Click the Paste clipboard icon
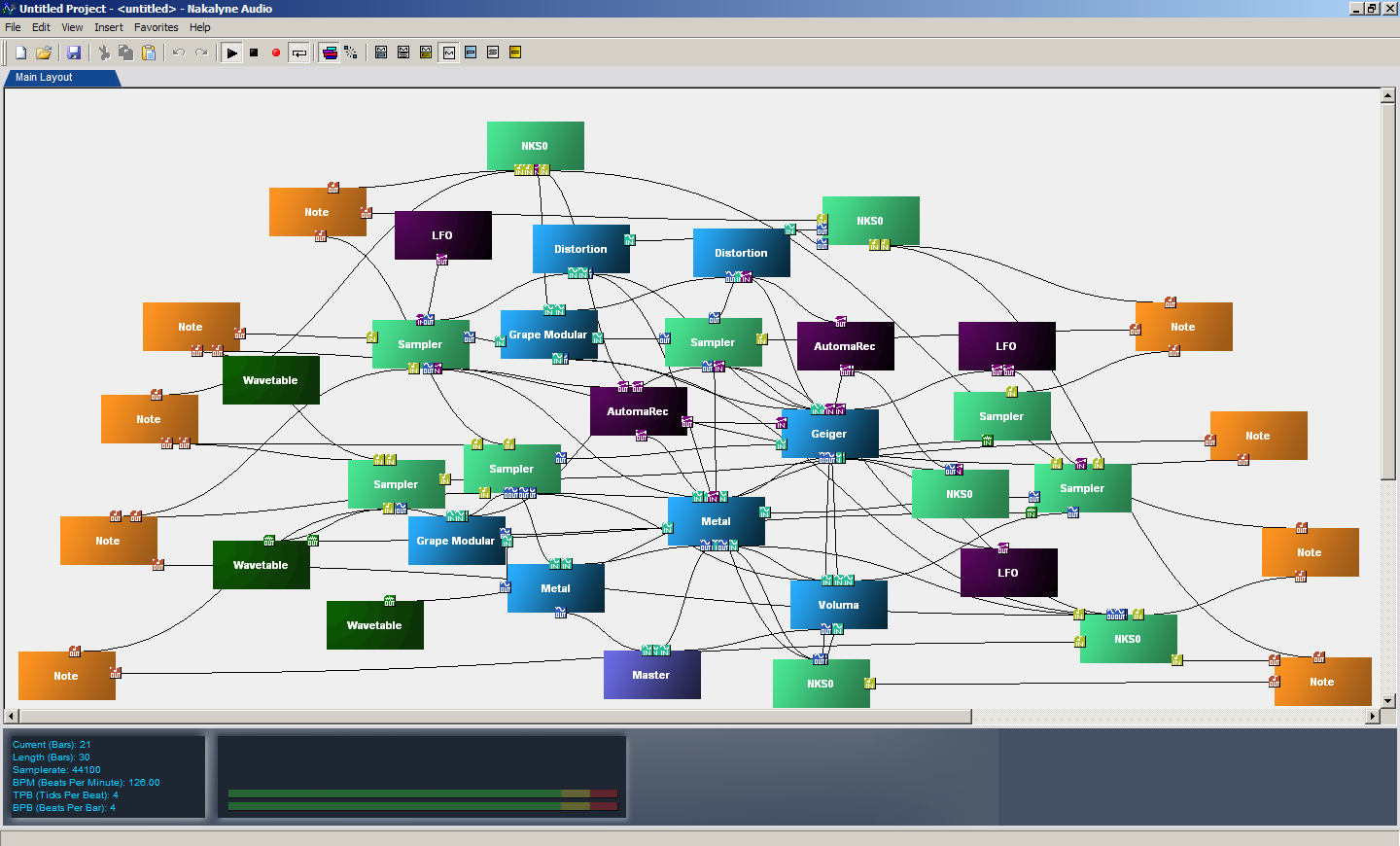The height and width of the screenshot is (846, 1400). click(x=149, y=53)
